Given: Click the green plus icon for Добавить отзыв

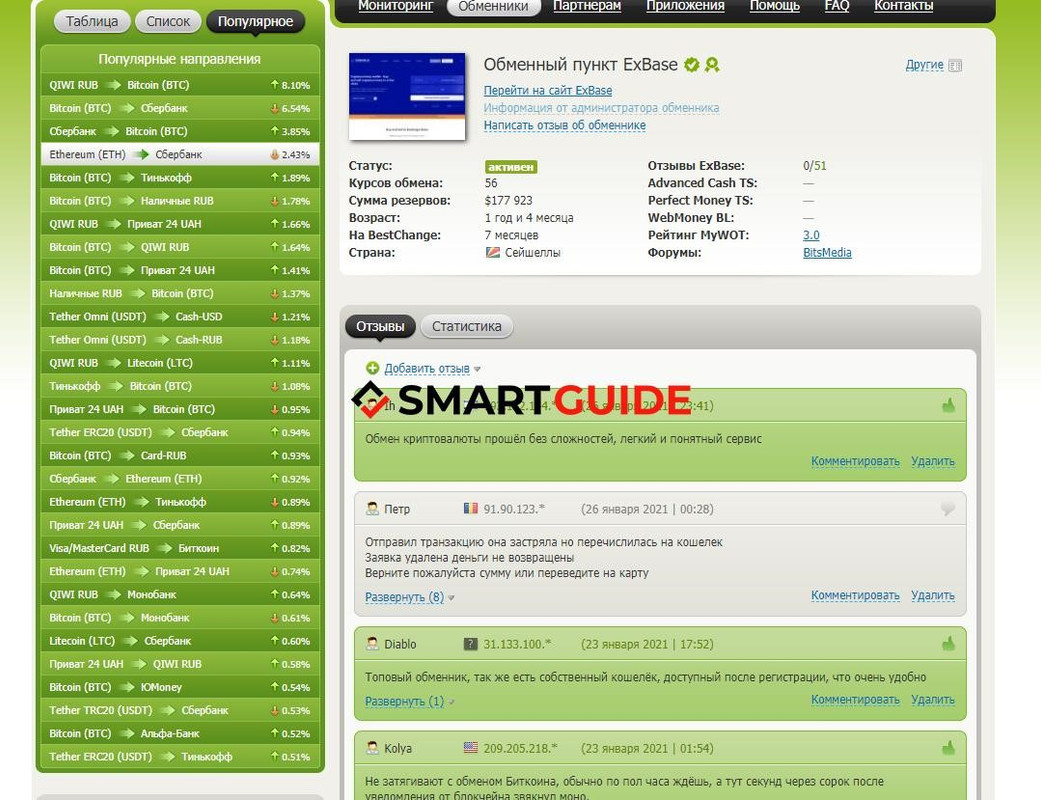Looking at the screenshot, I should pos(372,368).
